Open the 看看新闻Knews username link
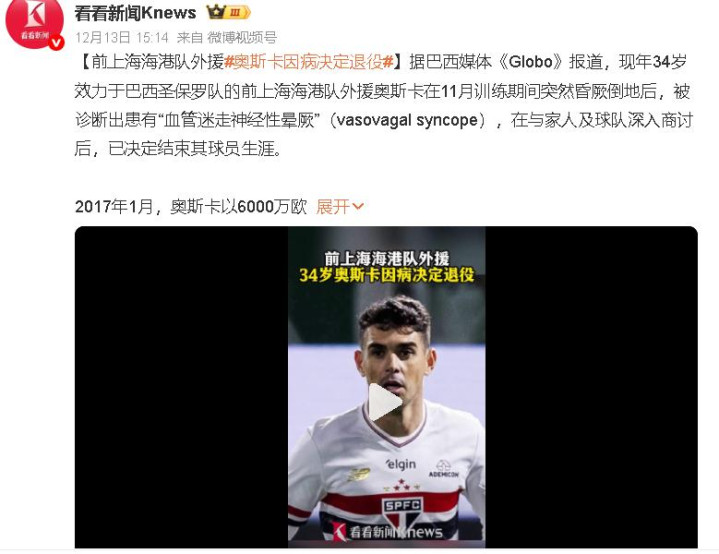The height and width of the screenshot is (554, 719). tap(135, 13)
